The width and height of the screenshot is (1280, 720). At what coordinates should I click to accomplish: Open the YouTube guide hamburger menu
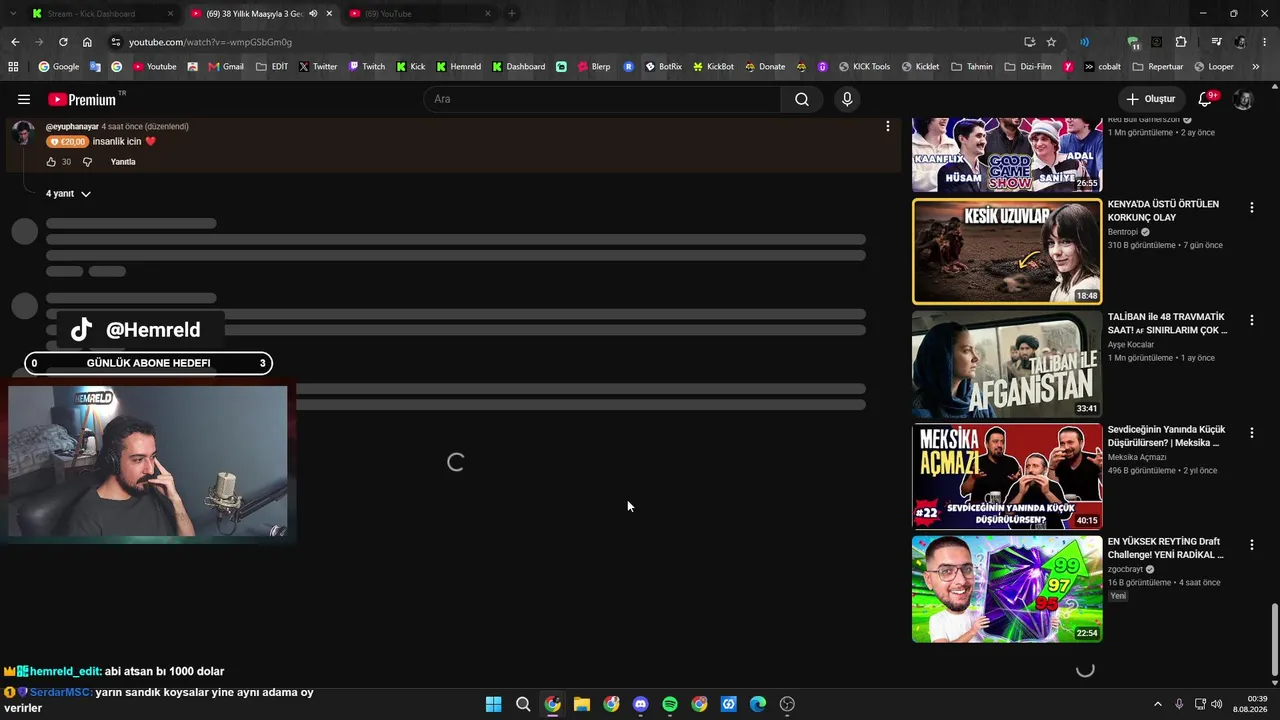[24, 99]
